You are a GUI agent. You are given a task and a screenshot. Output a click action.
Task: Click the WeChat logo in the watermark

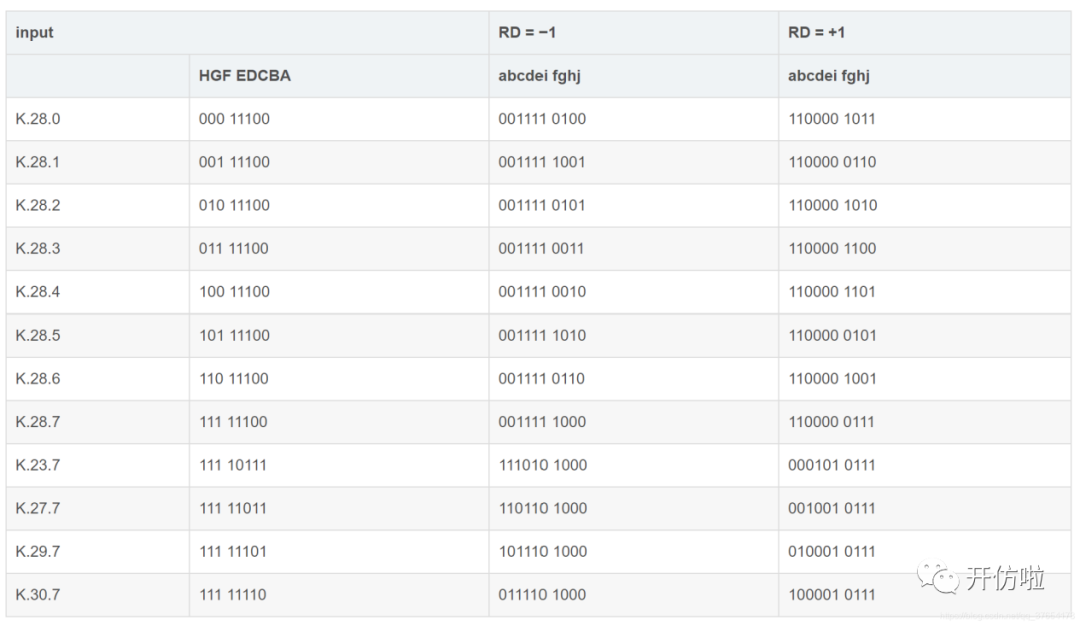[x=939, y=578]
